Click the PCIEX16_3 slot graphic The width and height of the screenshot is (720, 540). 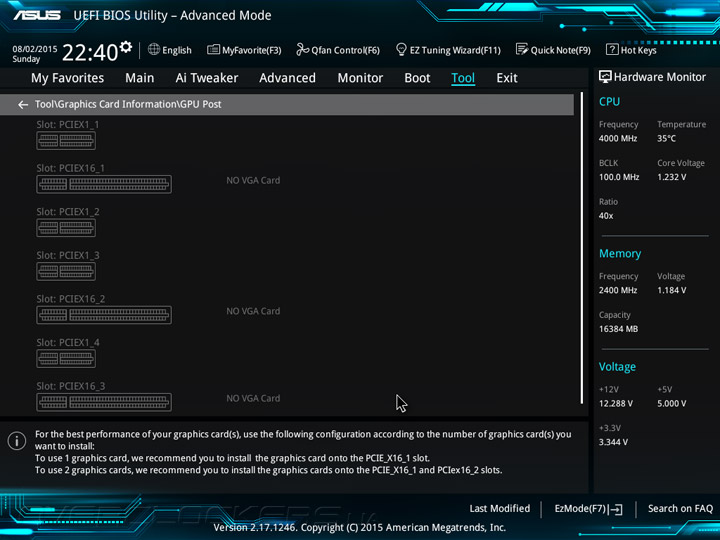coord(104,402)
